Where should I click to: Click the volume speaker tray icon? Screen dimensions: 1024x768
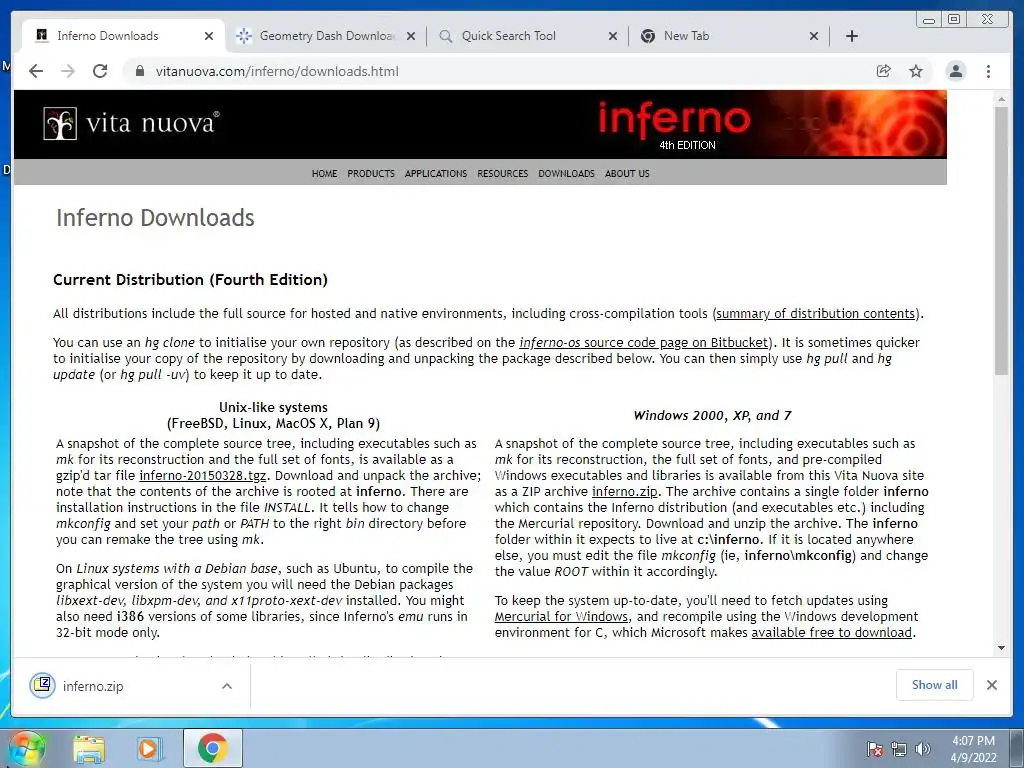click(x=922, y=749)
